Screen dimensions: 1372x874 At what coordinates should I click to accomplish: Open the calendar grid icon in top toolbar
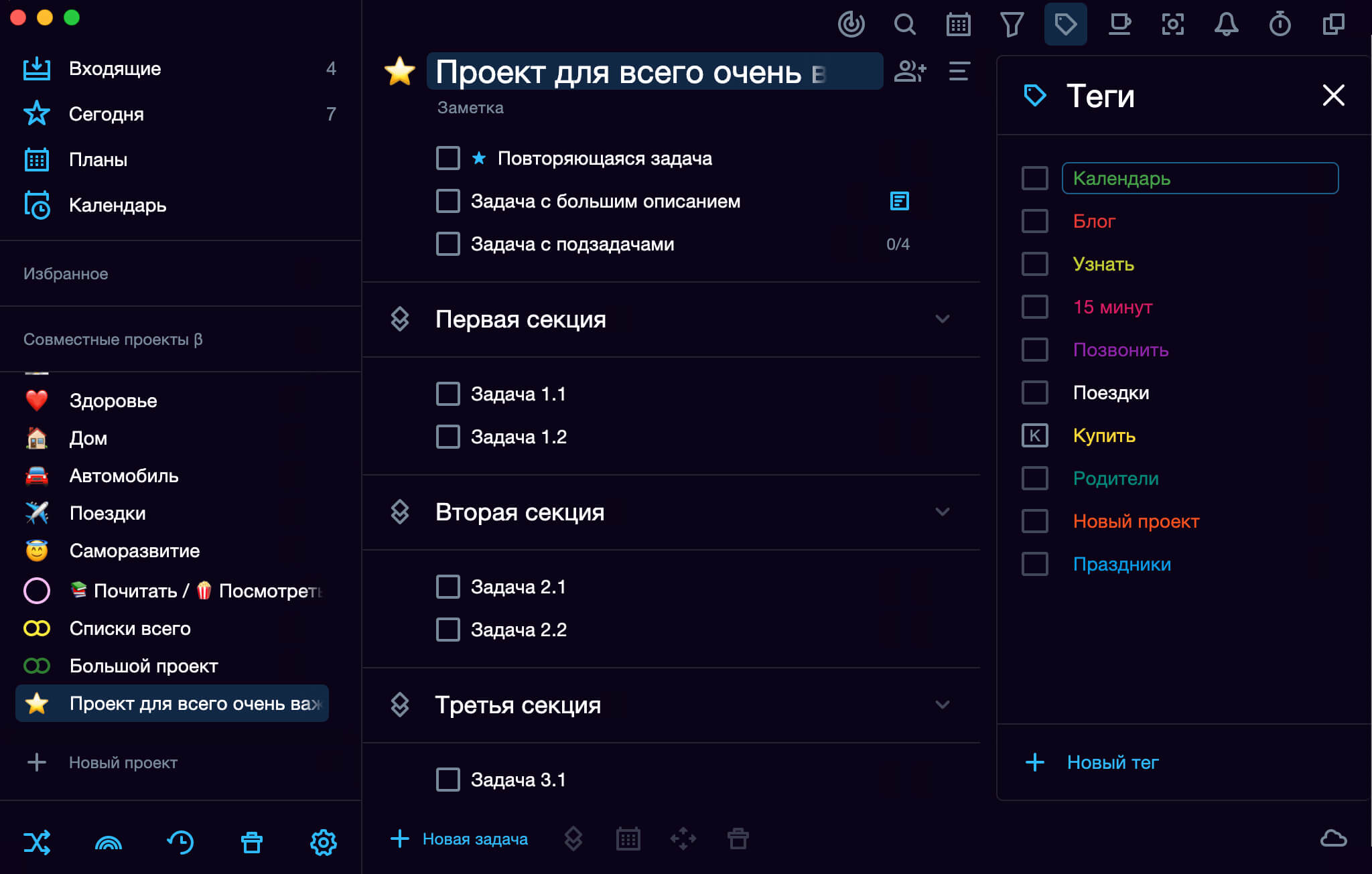958,25
